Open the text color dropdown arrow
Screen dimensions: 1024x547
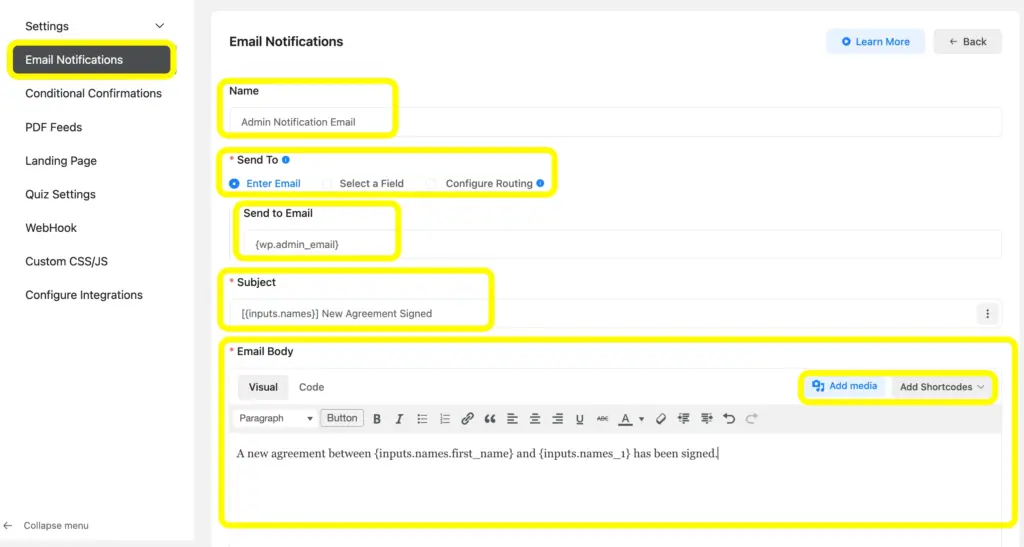click(x=641, y=419)
